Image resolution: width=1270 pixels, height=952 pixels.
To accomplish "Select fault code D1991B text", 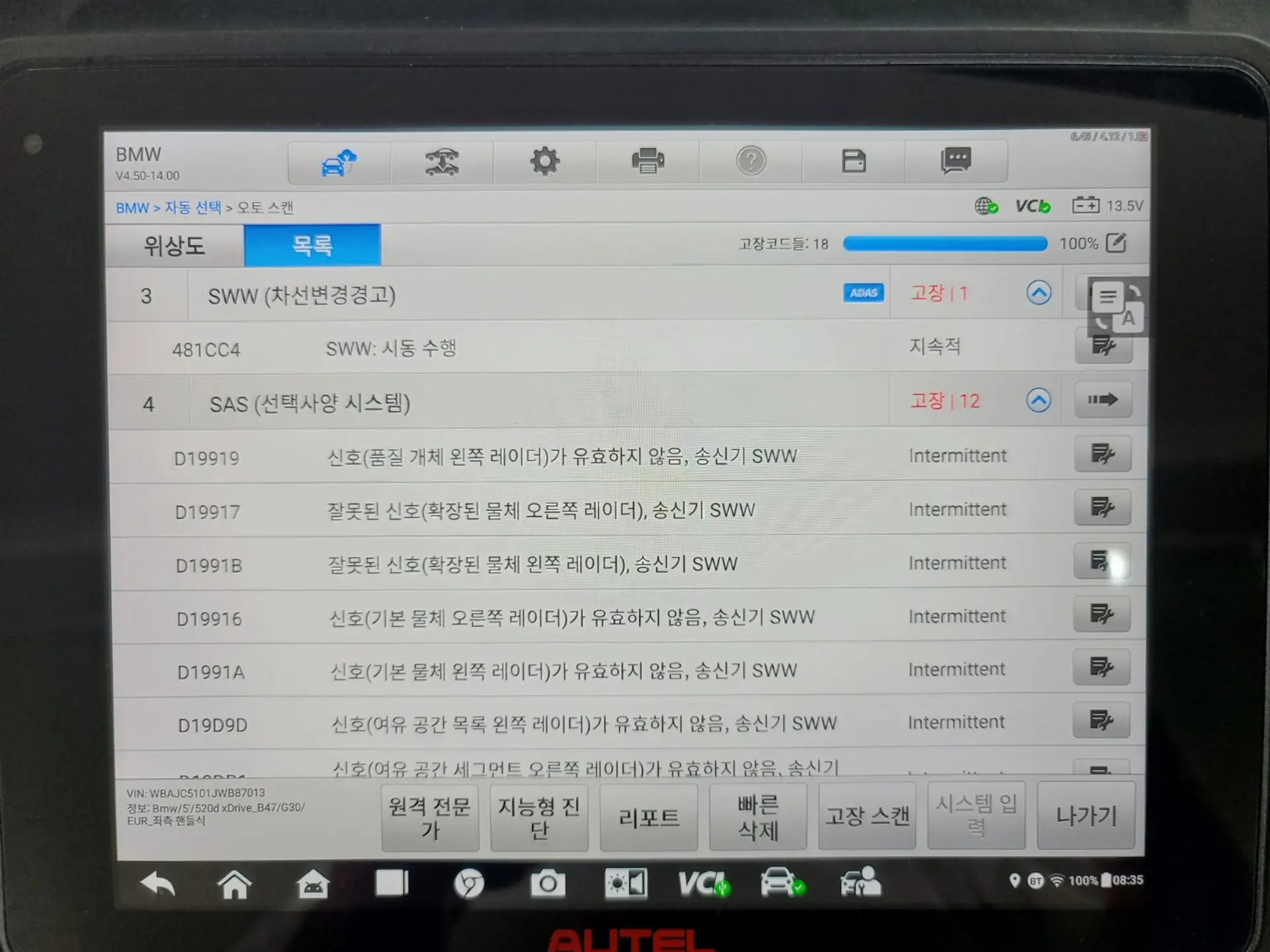I will click(208, 566).
